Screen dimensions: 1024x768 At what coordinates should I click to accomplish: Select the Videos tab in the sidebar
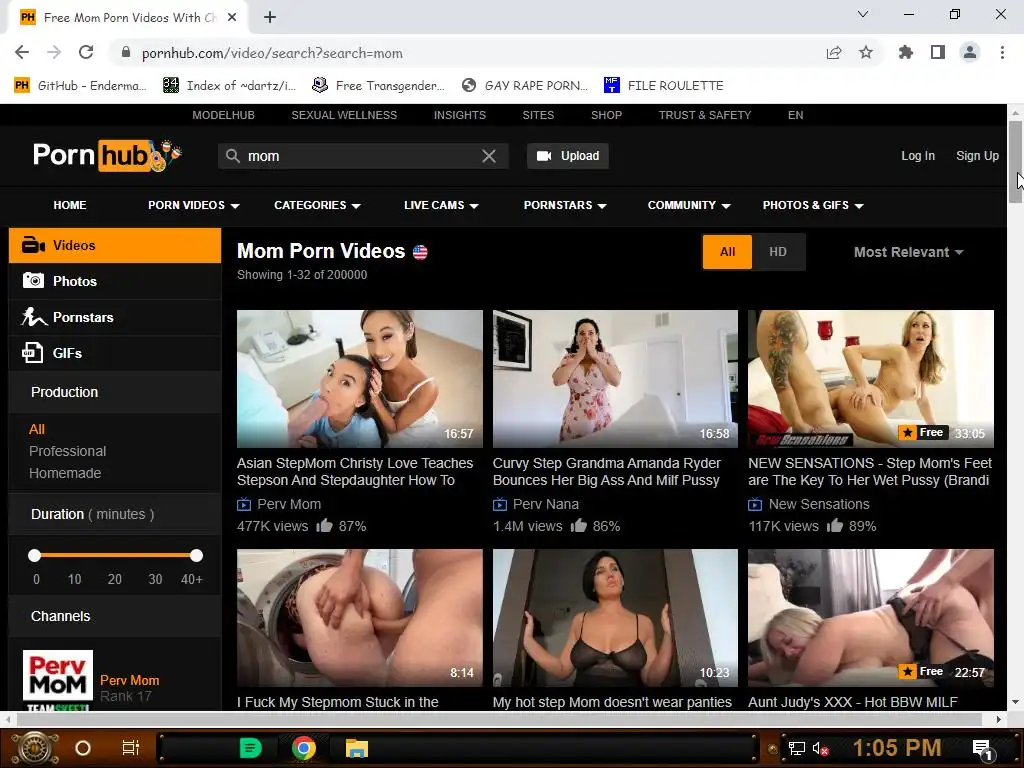(115, 246)
